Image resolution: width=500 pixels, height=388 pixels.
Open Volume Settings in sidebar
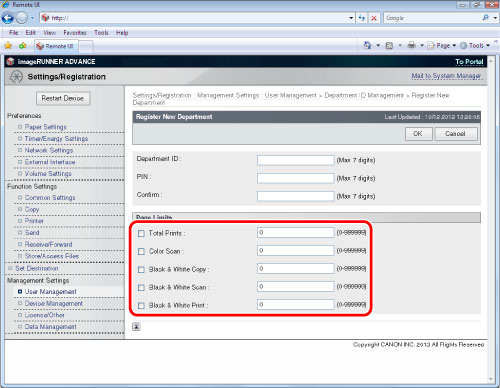pos(48,174)
